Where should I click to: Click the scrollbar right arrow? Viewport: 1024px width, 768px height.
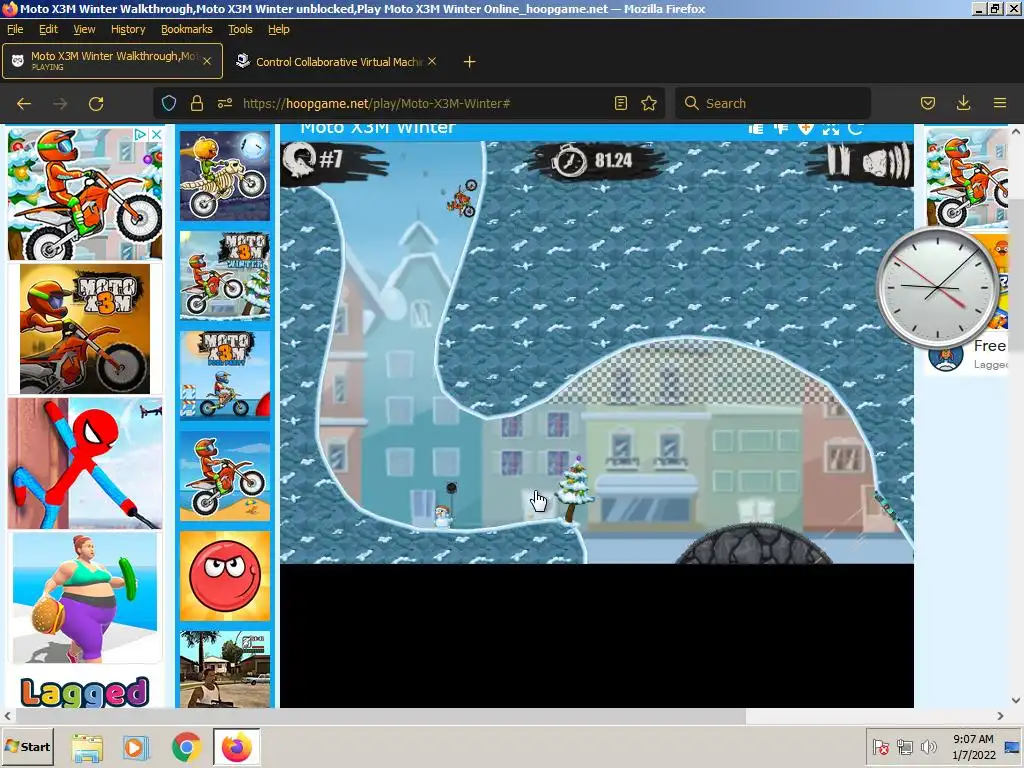(1000, 716)
